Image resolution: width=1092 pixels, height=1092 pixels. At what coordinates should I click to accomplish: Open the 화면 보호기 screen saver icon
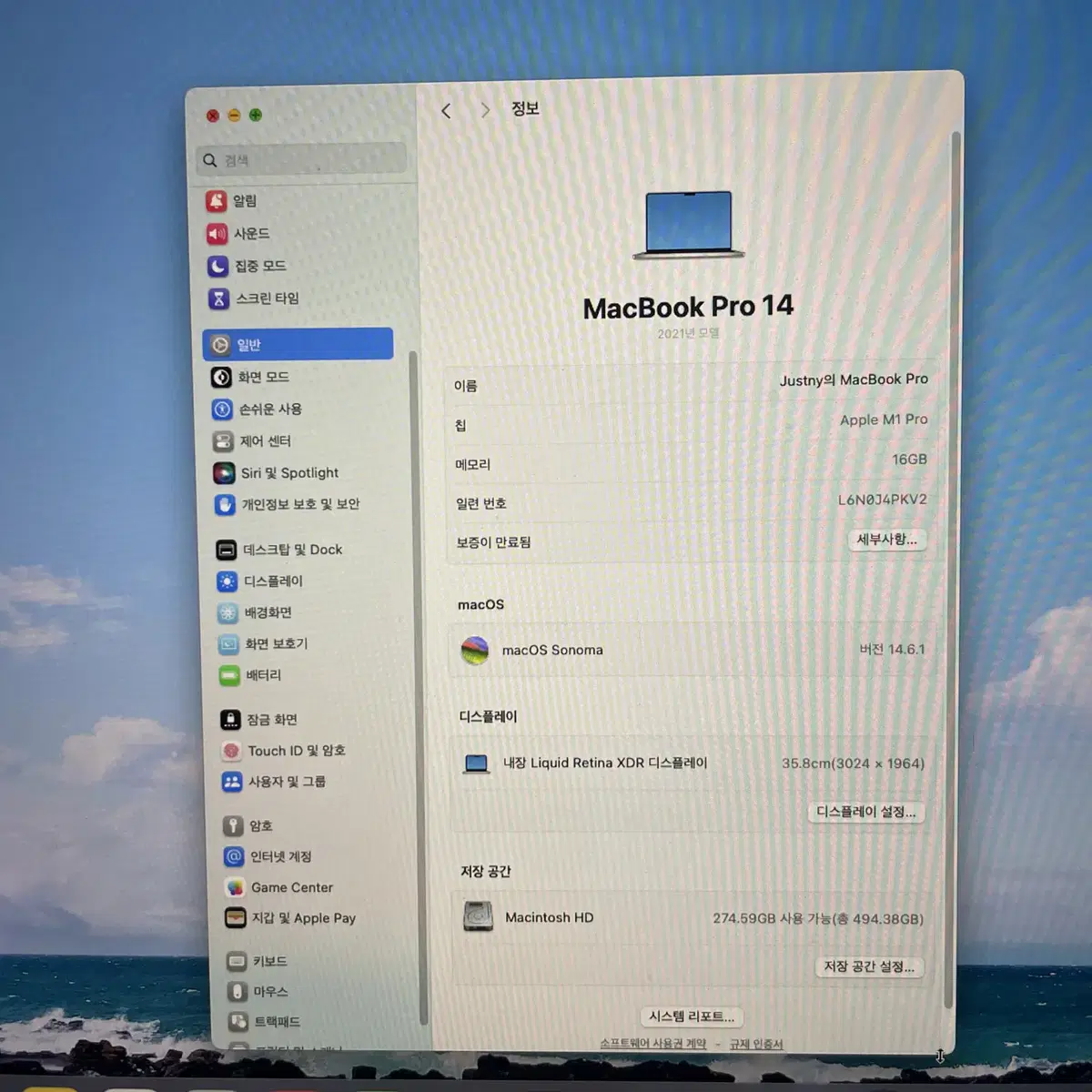click(228, 644)
